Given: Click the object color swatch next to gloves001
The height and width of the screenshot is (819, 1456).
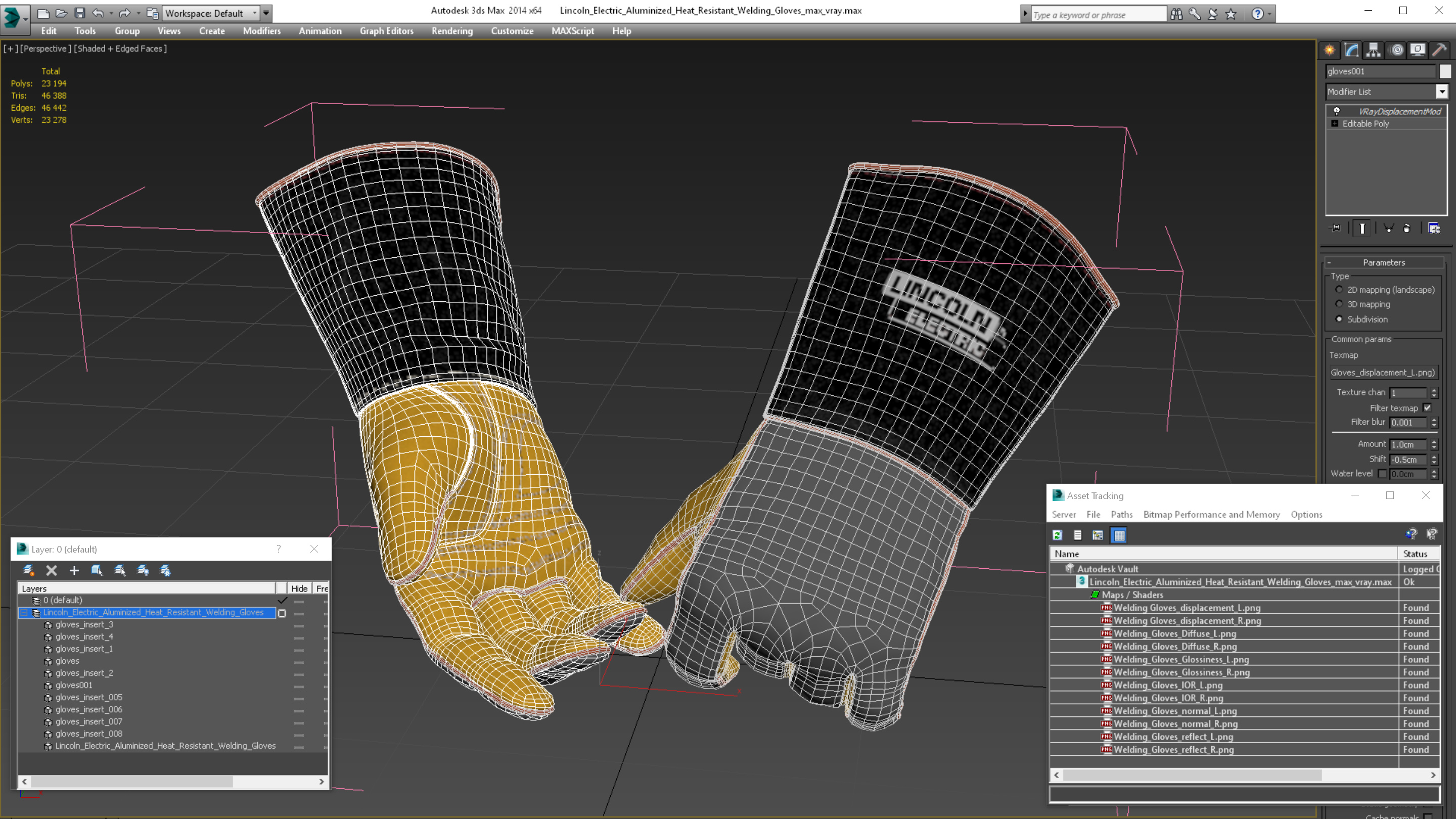Looking at the screenshot, I should [x=1445, y=71].
